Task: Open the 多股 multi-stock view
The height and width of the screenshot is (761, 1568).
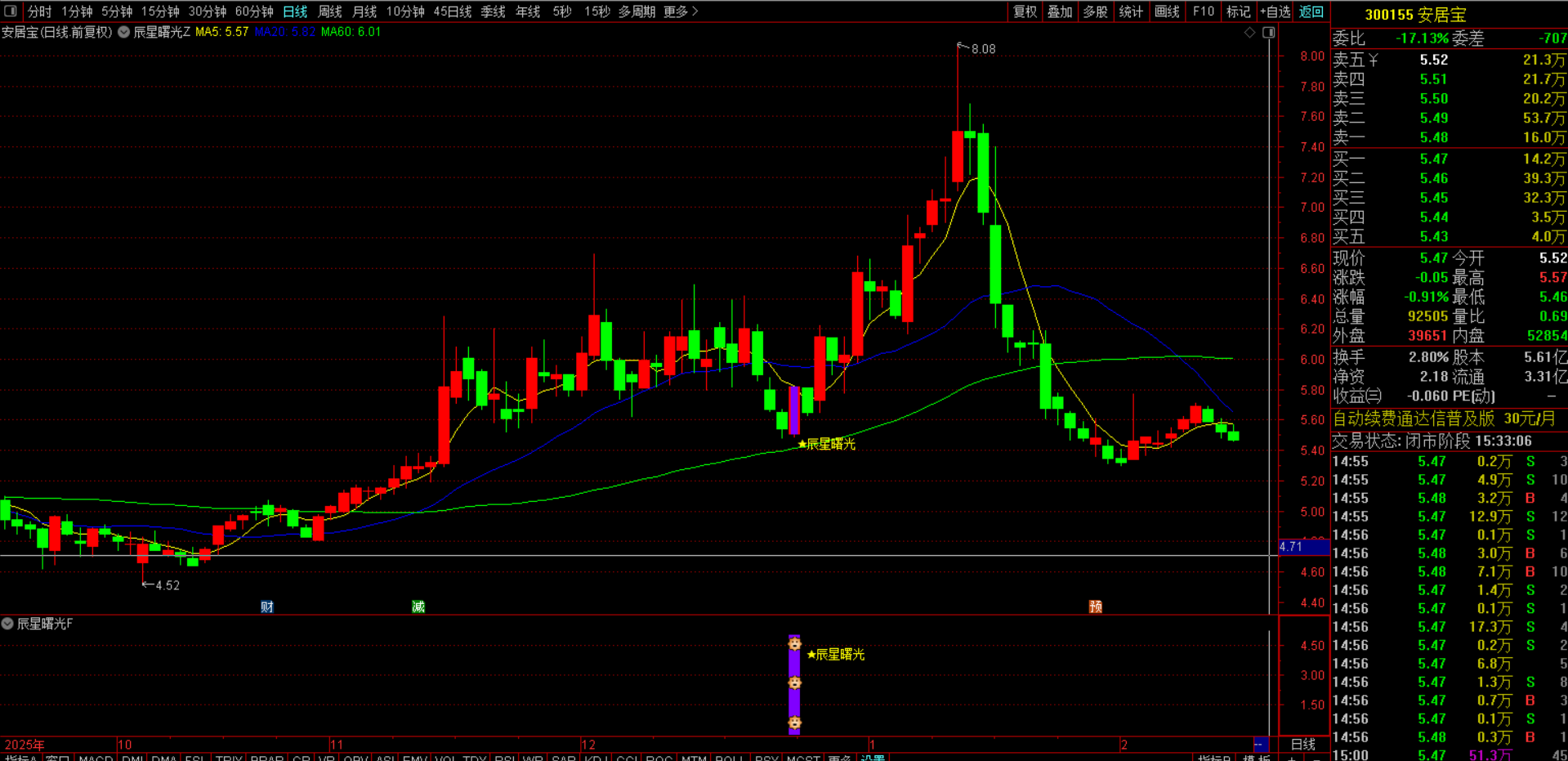Action: tap(1095, 11)
